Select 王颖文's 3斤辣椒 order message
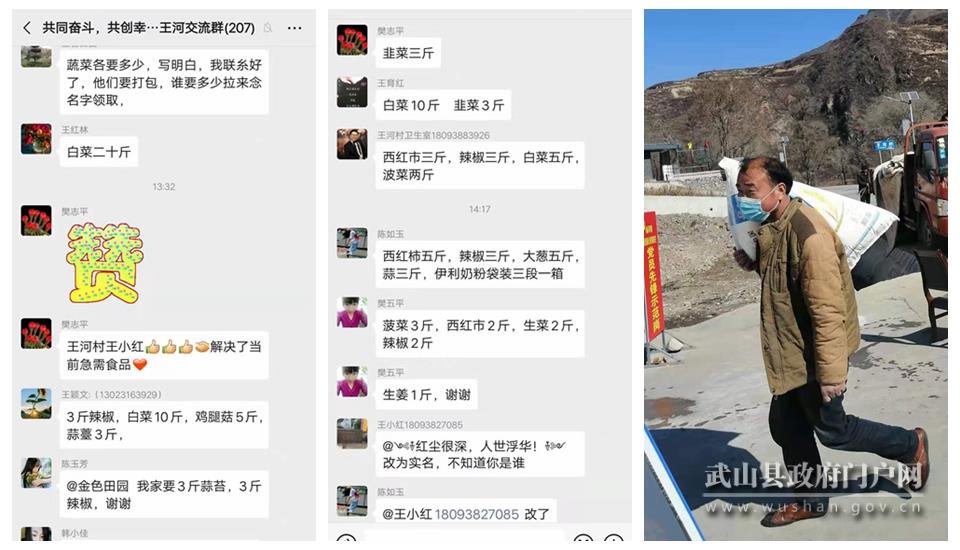Image resolution: width=960 pixels, height=550 pixels. point(164,425)
